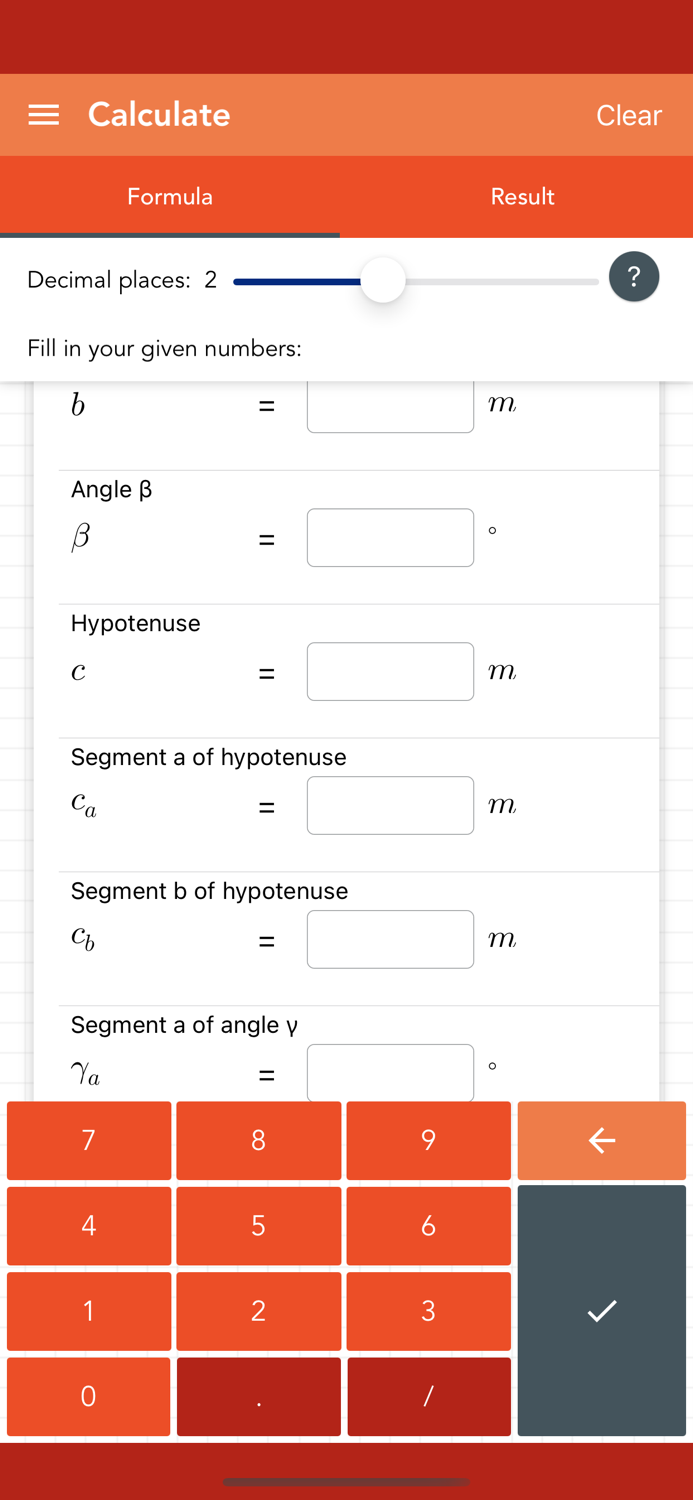The height and width of the screenshot is (1500, 693).
Task: Open the decimal places help popup
Action: click(x=634, y=276)
